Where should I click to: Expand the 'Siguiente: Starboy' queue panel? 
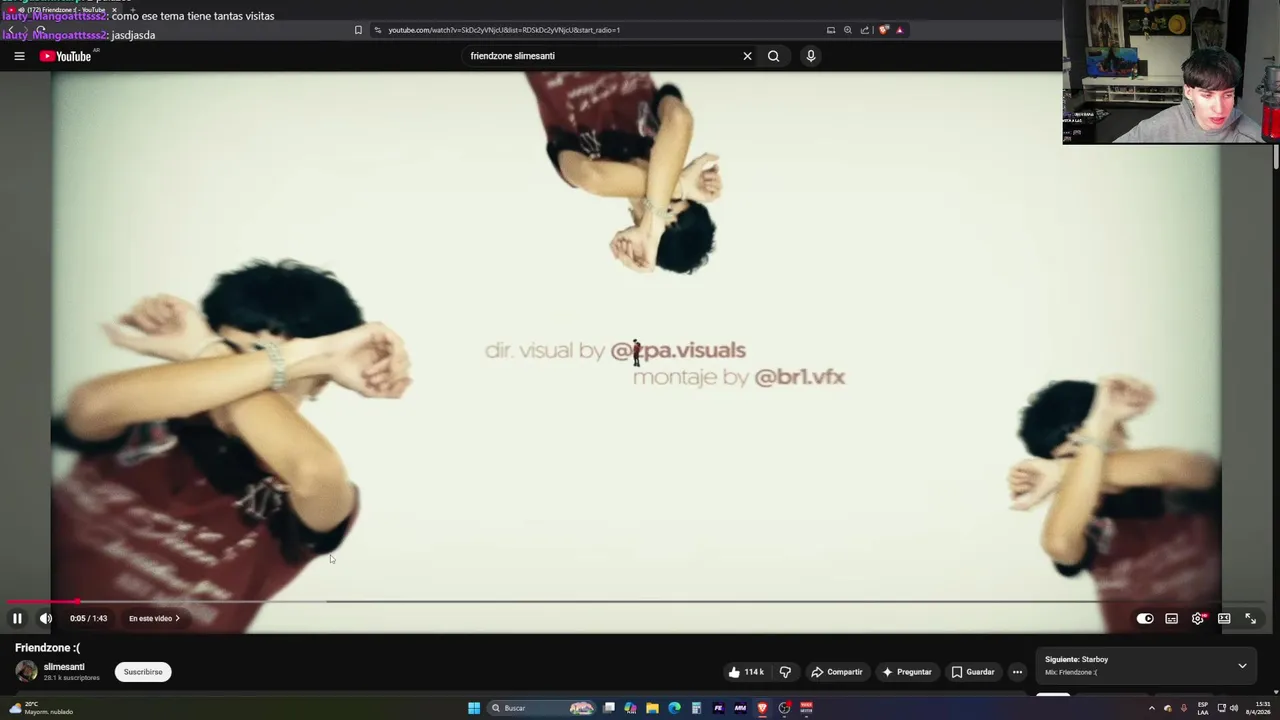[x=1242, y=665]
